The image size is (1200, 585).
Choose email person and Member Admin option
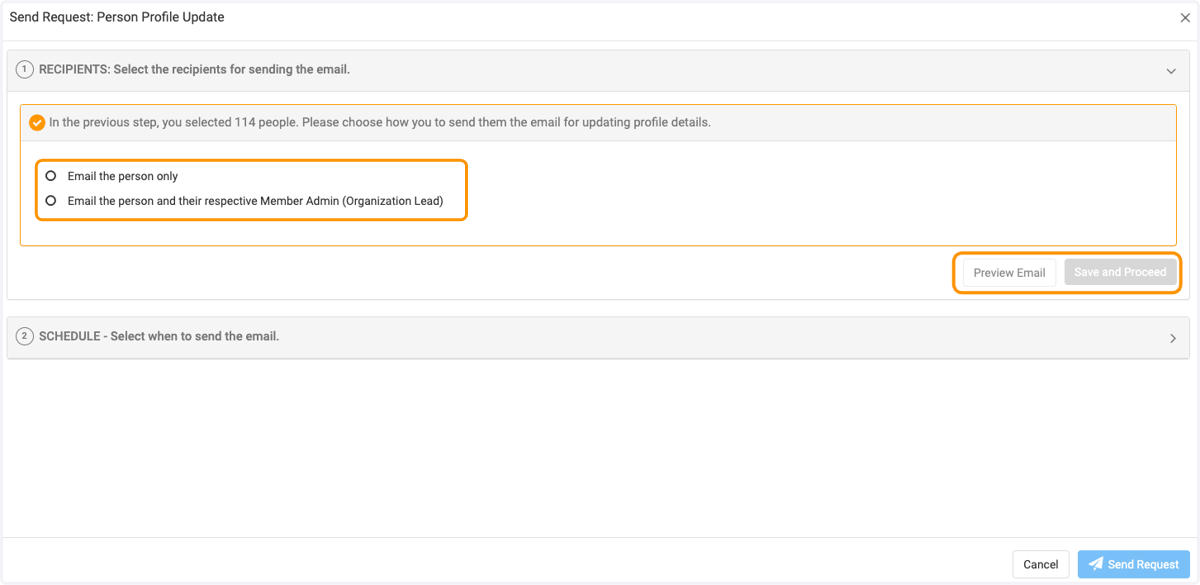pos(51,200)
